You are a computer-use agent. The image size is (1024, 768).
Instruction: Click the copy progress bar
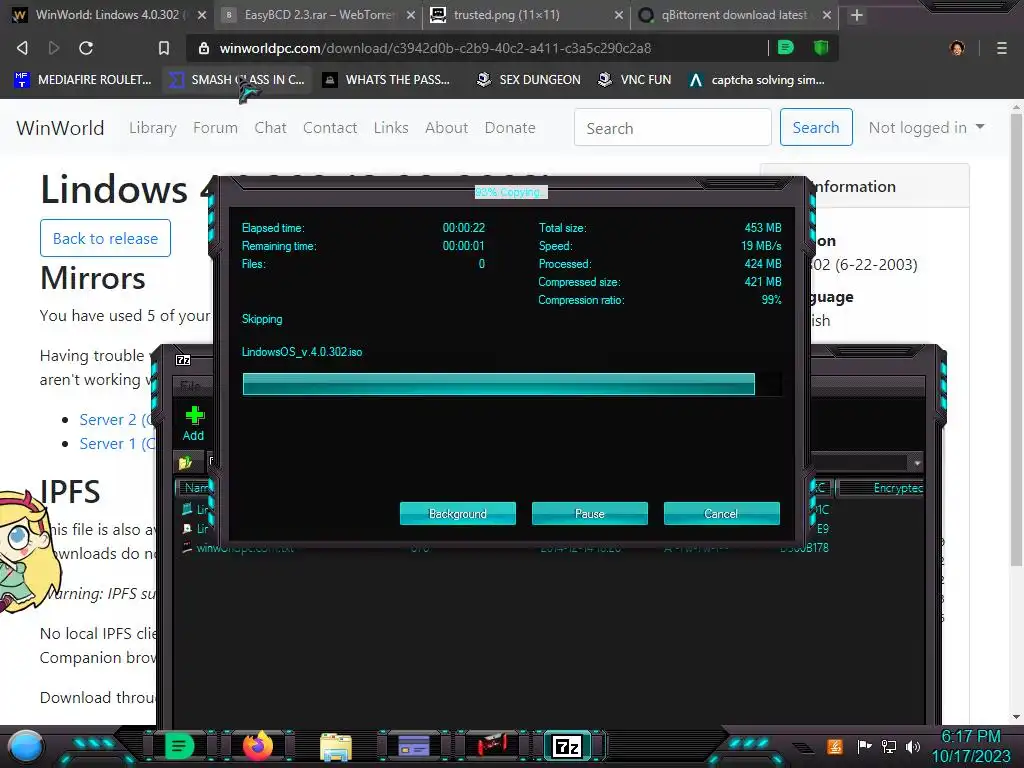[511, 384]
